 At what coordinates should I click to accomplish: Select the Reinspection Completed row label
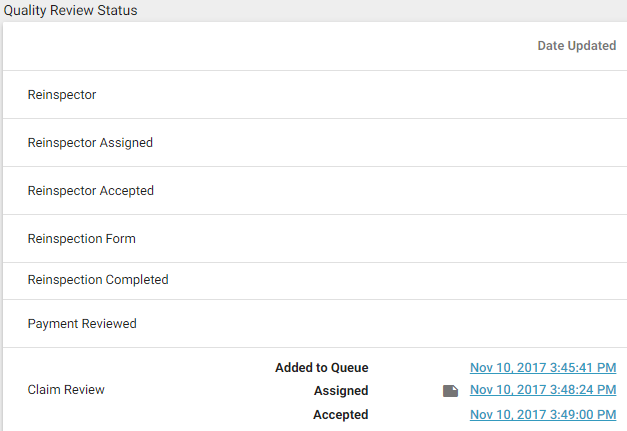tap(98, 280)
